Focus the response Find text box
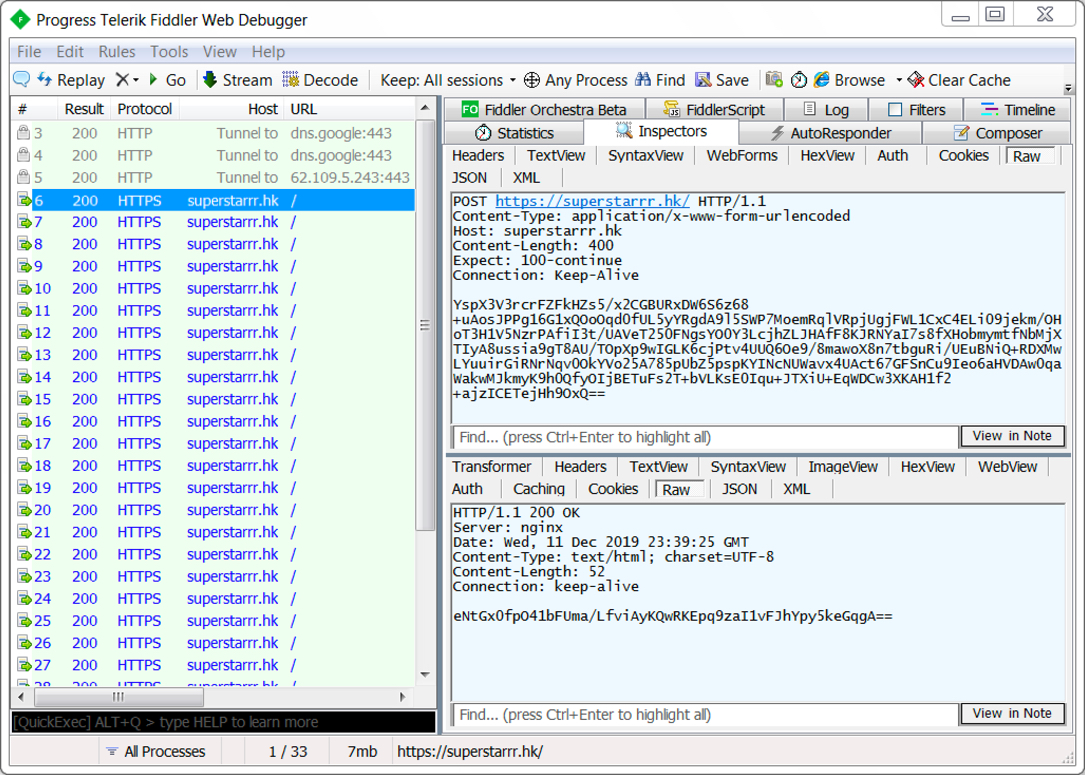The image size is (1085, 775). point(705,715)
